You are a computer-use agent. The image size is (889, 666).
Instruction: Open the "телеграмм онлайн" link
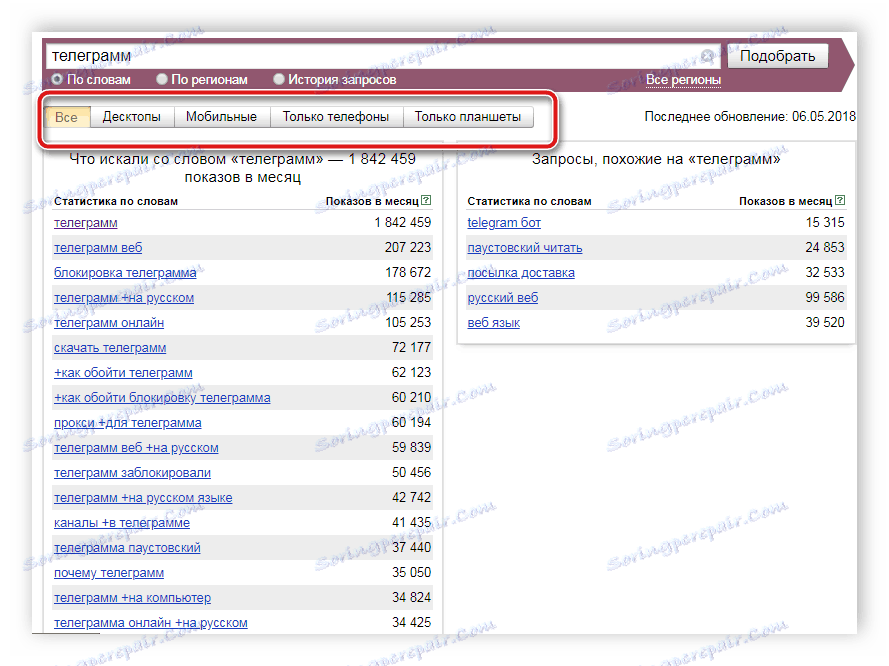pyautogui.click(x=109, y=323)
